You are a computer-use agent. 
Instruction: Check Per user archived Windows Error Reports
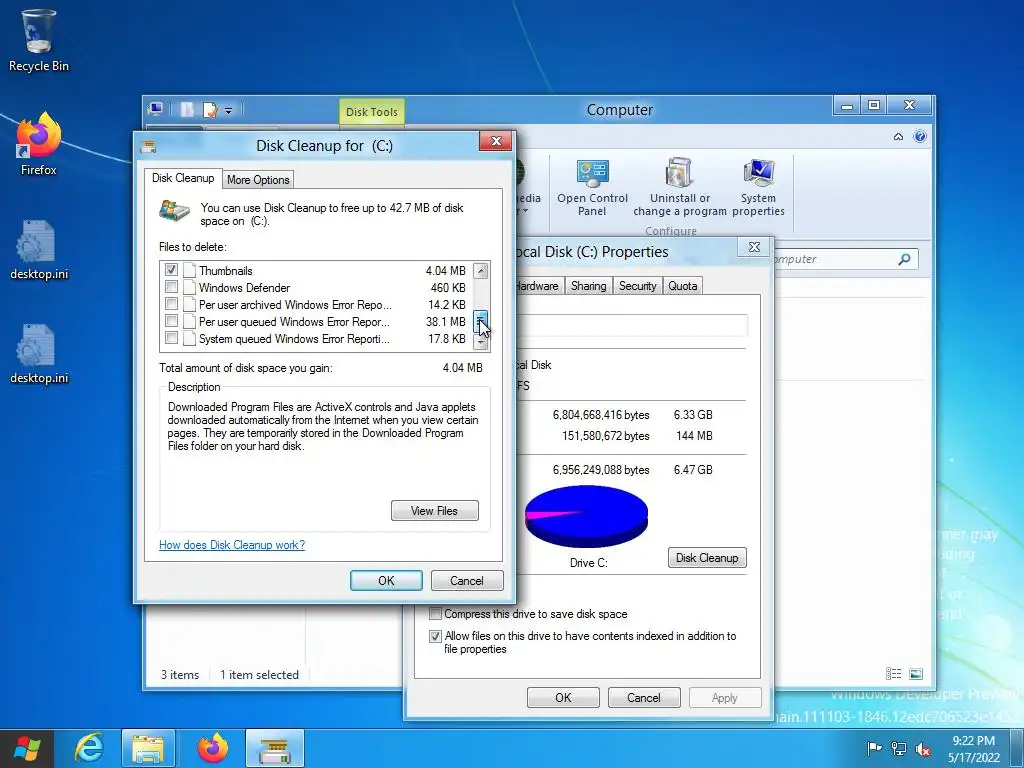point(171,304)
